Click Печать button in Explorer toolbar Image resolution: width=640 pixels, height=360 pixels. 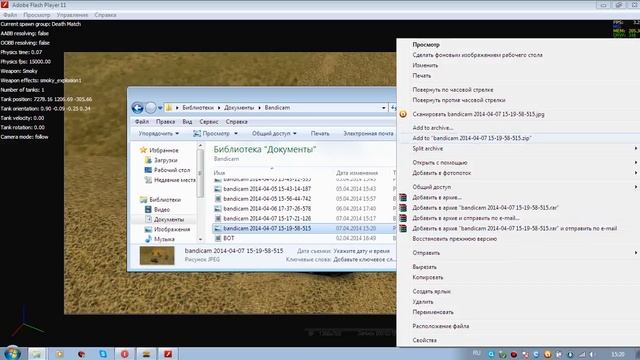tap(320, 133)
